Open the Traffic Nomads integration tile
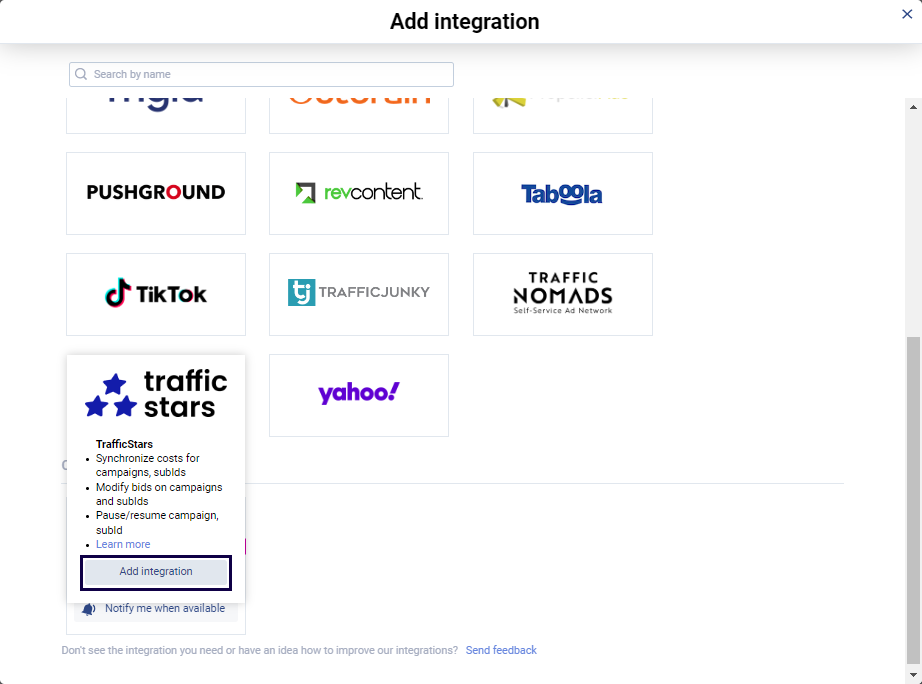The image size is (922, 684). 562,293
